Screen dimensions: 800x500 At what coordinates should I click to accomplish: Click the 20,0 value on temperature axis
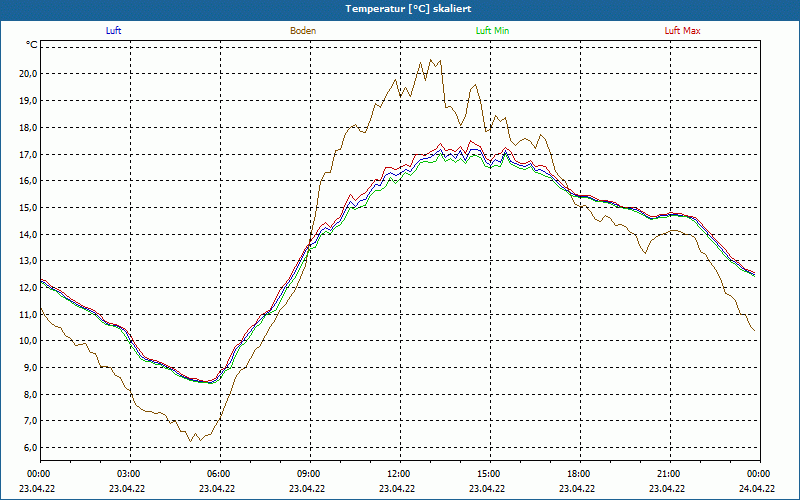point(29,74)
